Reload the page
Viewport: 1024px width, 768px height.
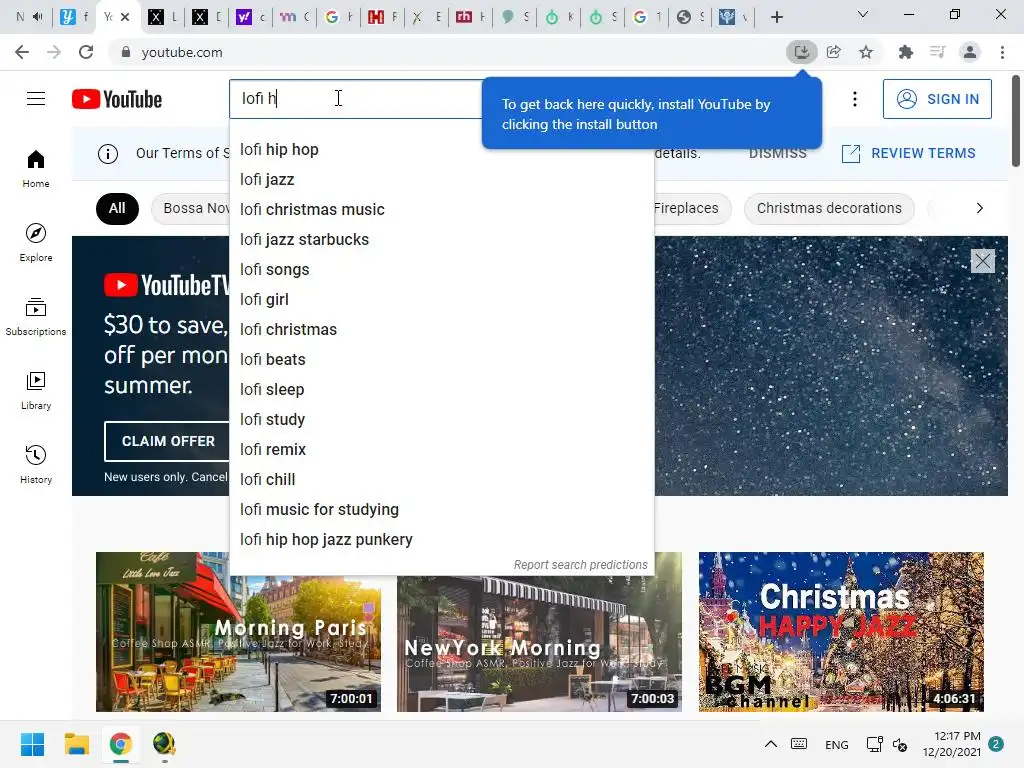[86, 52]
